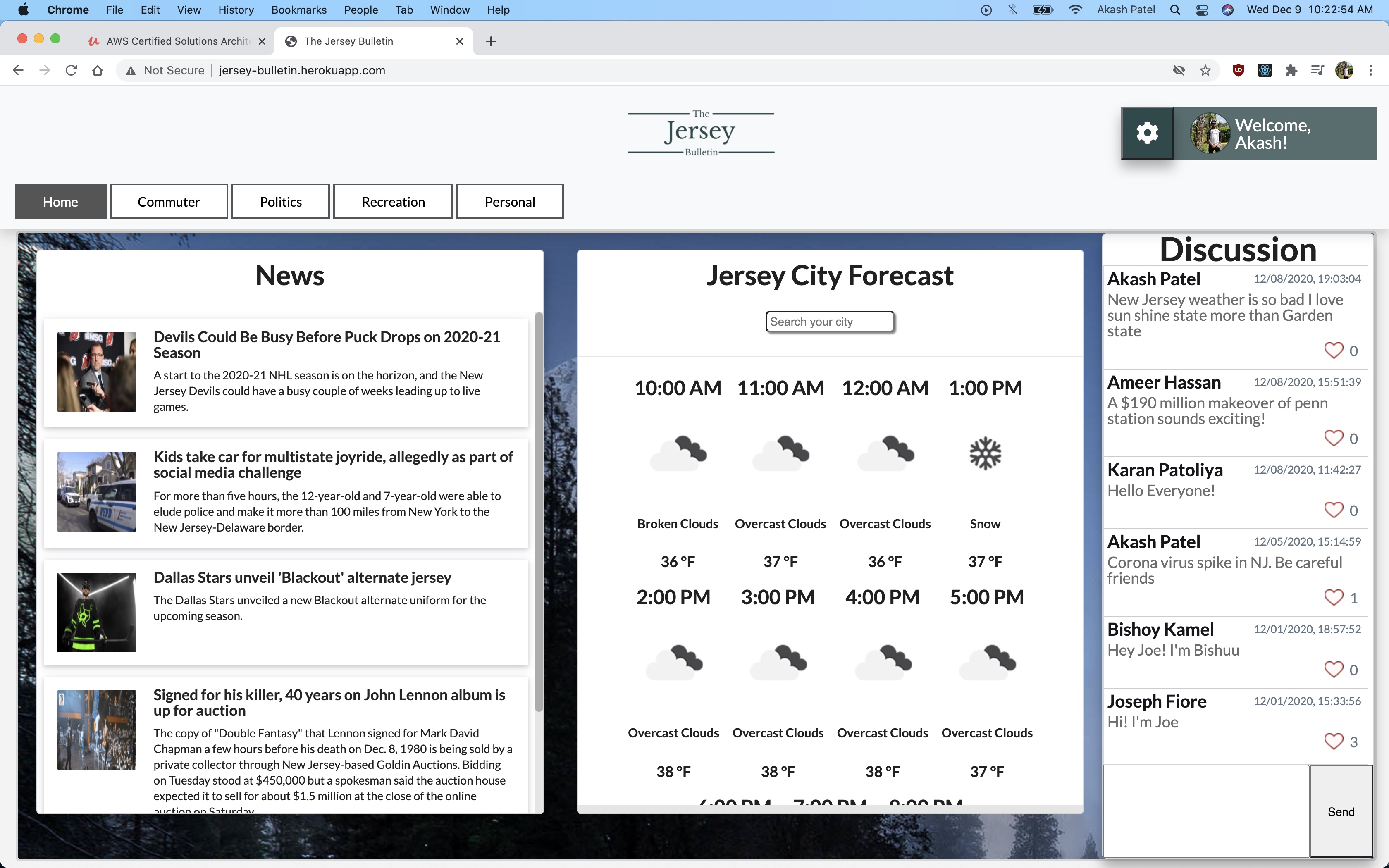The image size is (1389, 868).
Task: Click the Welcome, Akash! banner text
Action: (x=1272, y=134)
